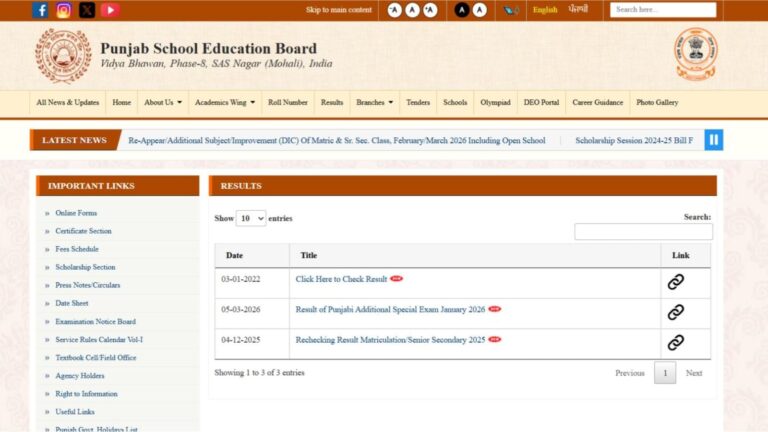Viewport: 768px width, 432px height.
Task: Open Click Here to Check Result link
Action: point(341,279)
